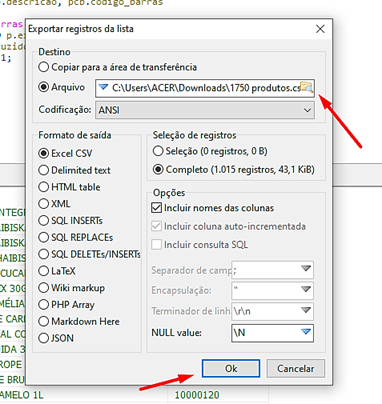The image size is (382, 404).
Task: Choose SQL INSERTs output format
Action: click(x=70, y=220)
